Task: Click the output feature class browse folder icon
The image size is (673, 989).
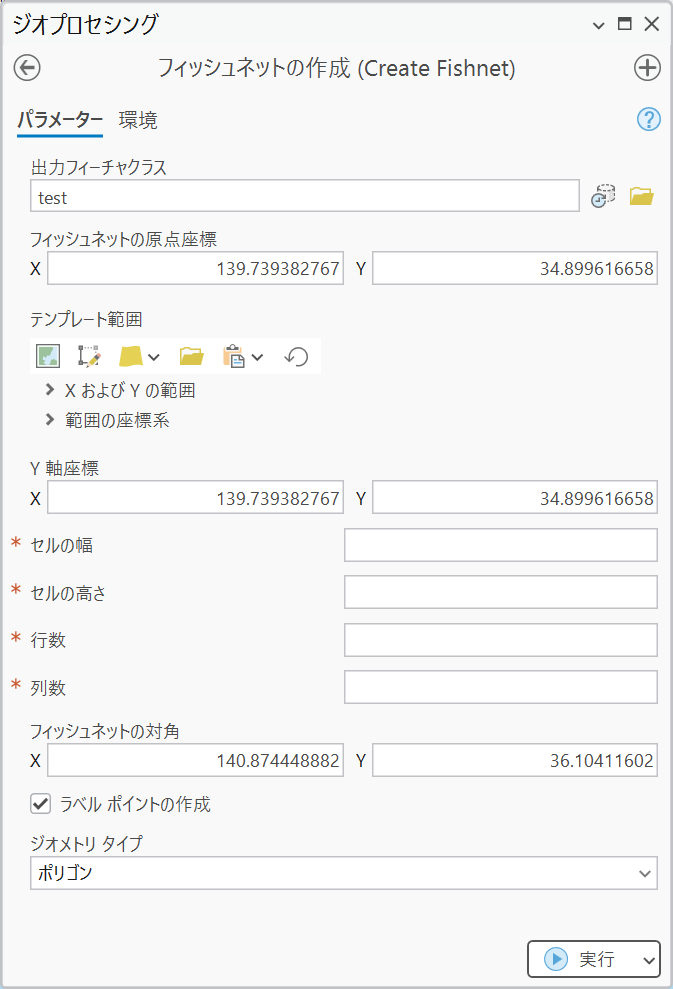Action: tap(641, 197)
